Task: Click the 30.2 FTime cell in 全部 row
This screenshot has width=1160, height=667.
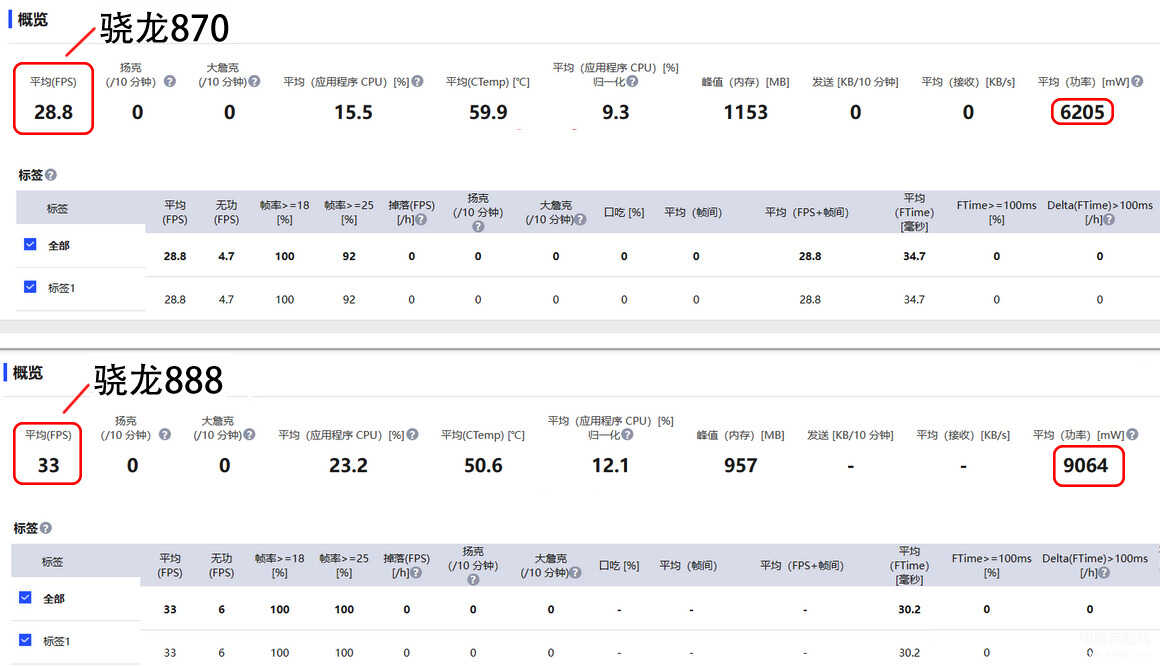Action: pos(909,609)
